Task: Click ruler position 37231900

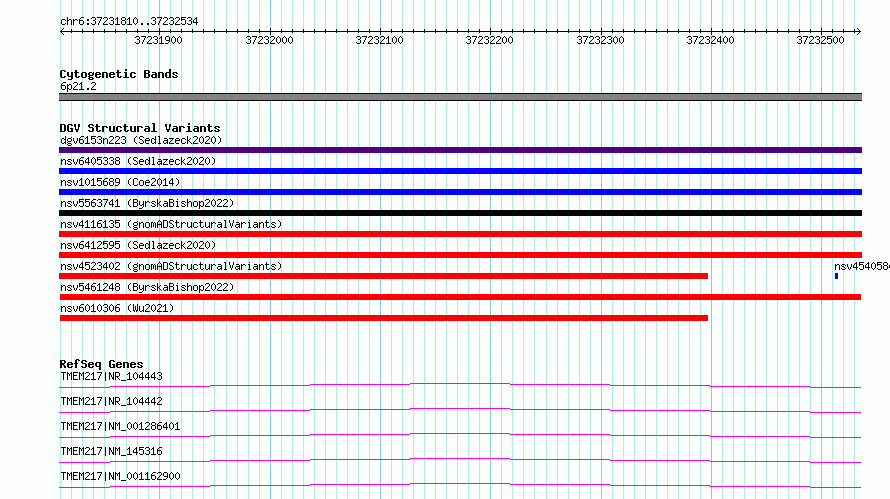Action: pos(158,40)
